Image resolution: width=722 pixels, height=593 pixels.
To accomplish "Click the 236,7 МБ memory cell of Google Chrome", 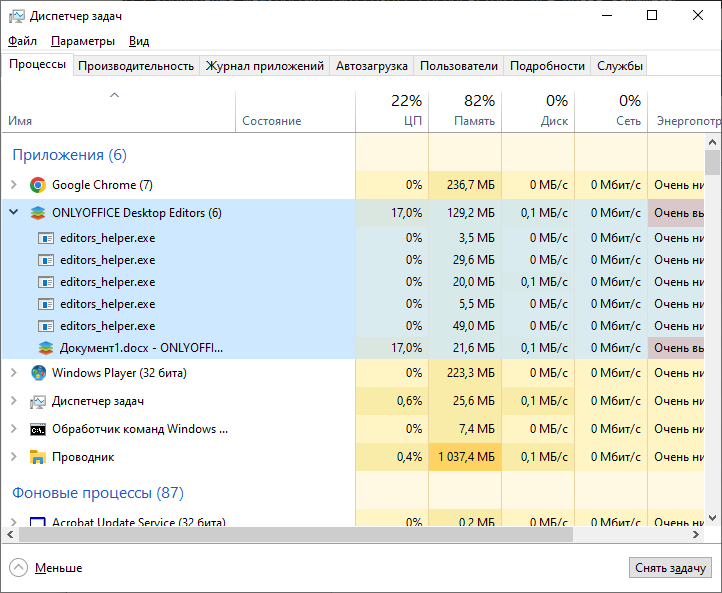I will coord(465,185).
